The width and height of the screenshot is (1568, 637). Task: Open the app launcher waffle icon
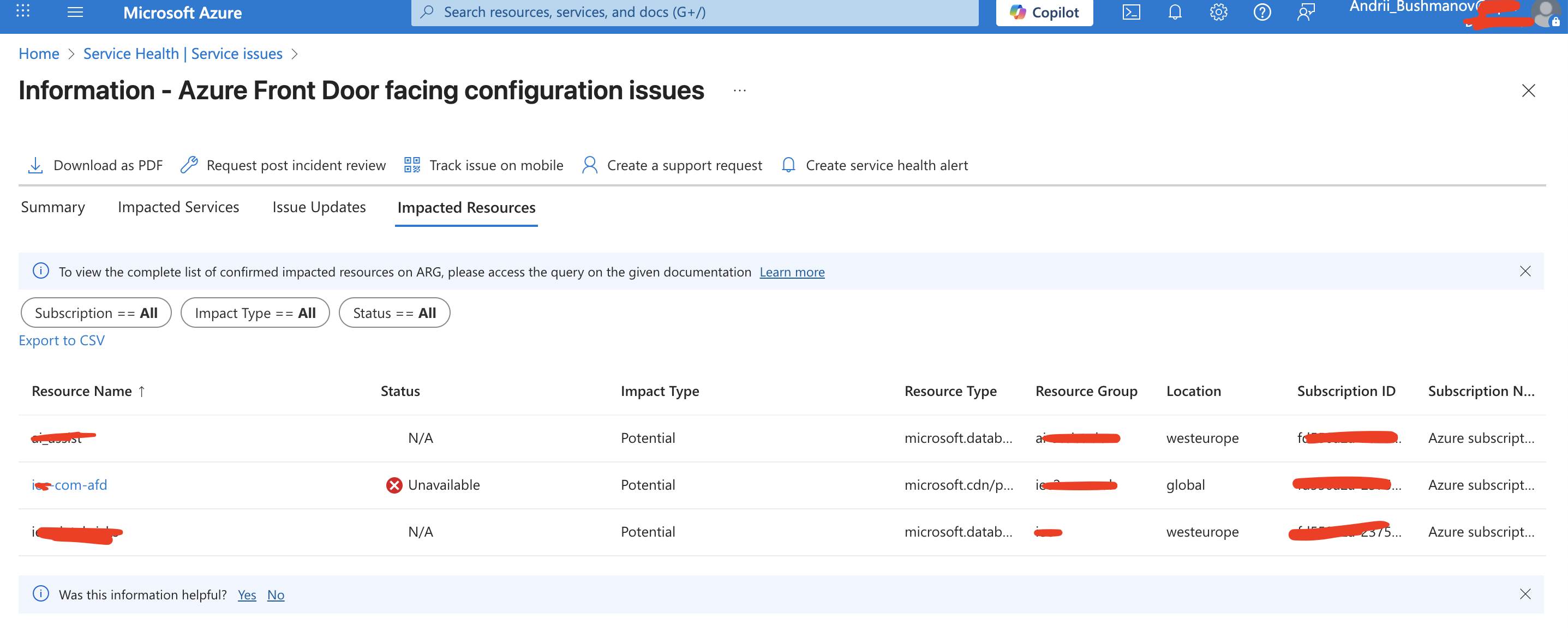(x=22, y=11)
